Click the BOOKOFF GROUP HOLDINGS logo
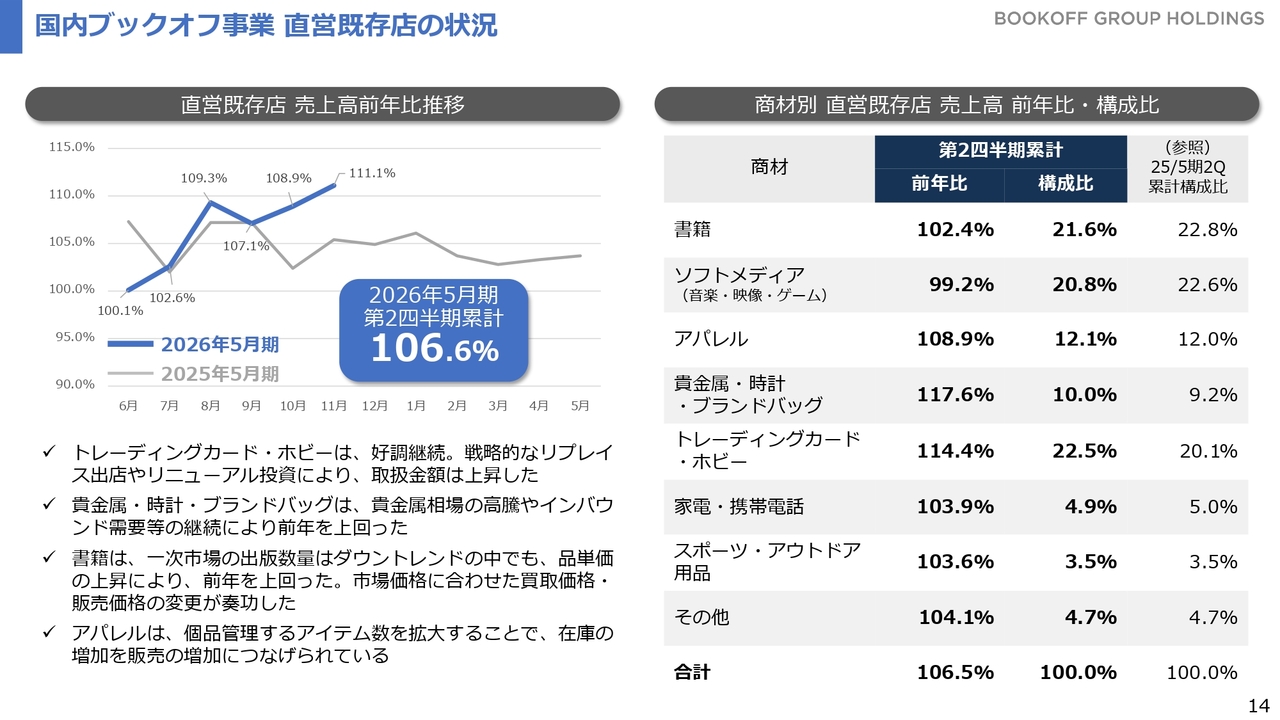This screenshot has height=720, width=1280. click(1129, 19)
